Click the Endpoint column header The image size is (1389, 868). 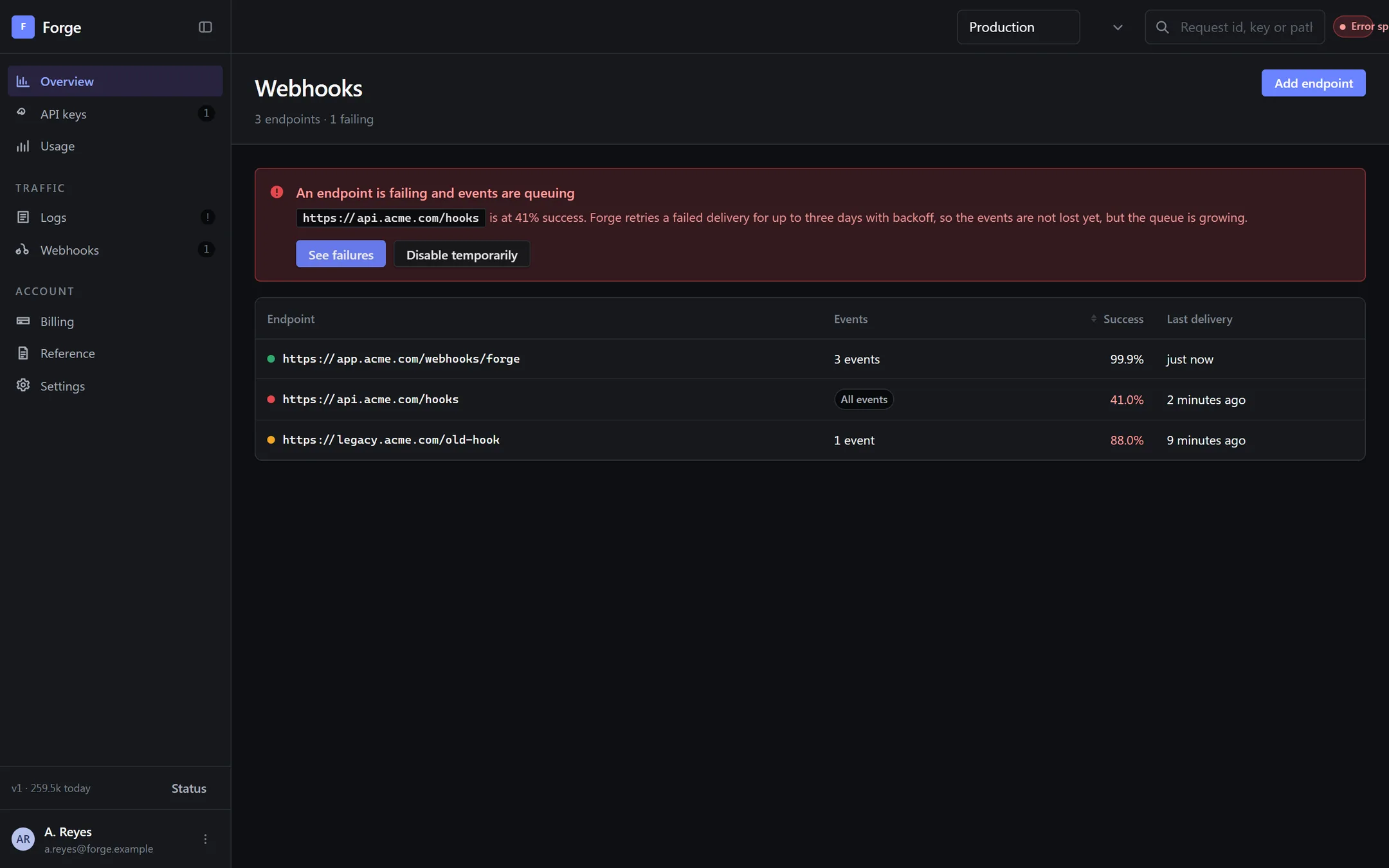(x=291, y=319)
